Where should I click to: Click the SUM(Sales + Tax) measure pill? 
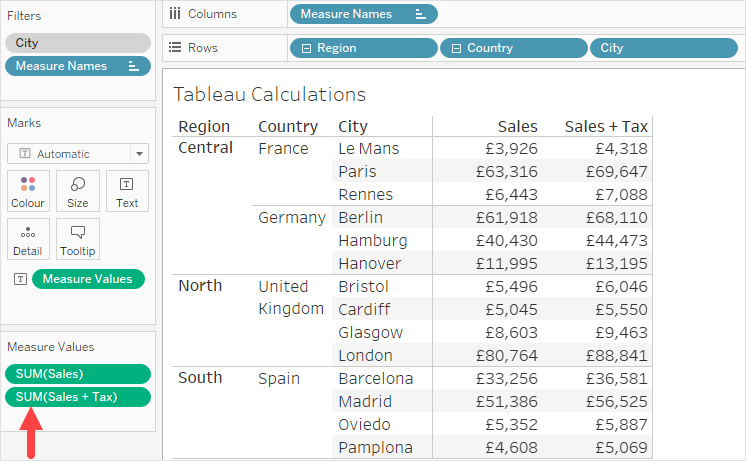pos(78,397)
